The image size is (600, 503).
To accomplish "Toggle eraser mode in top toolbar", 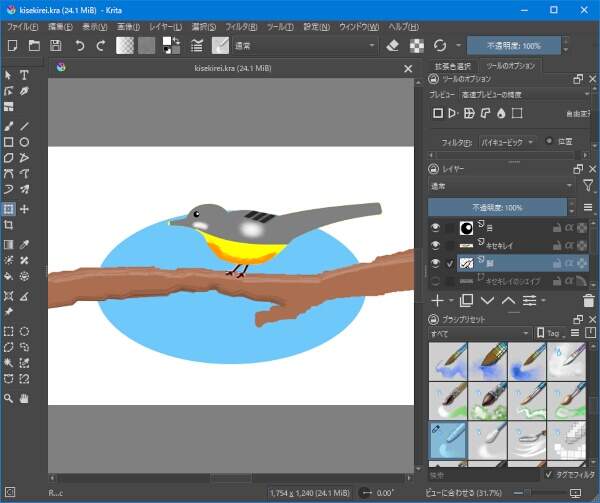I will pos(392,46).
